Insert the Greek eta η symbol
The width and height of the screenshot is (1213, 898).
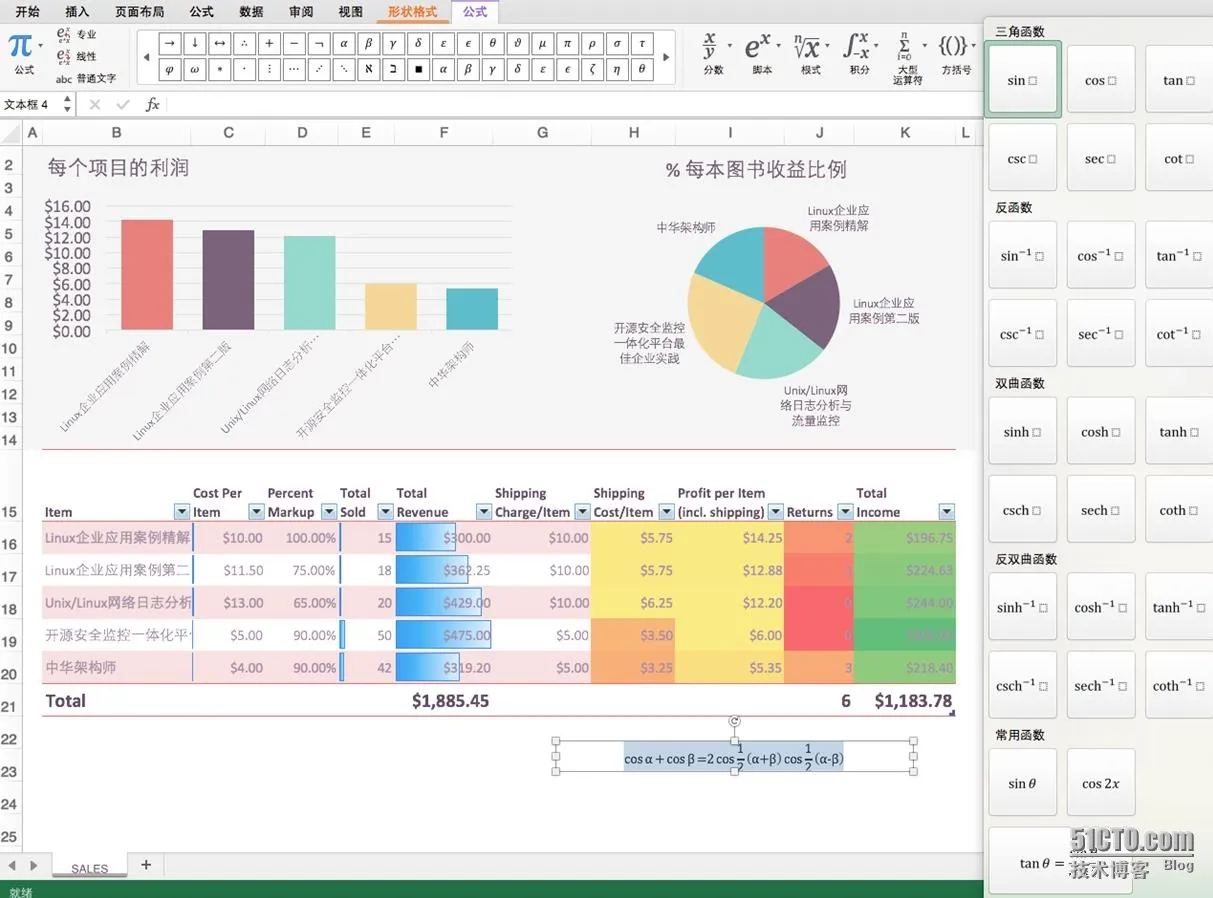pos(617,69)
